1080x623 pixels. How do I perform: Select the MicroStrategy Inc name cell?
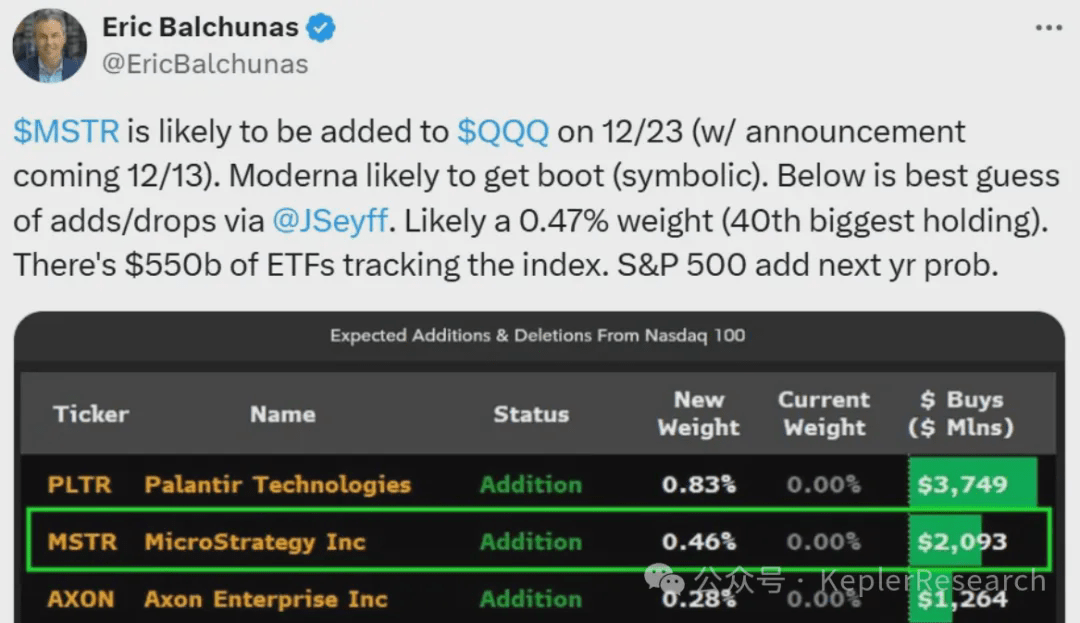pos(255,542)
